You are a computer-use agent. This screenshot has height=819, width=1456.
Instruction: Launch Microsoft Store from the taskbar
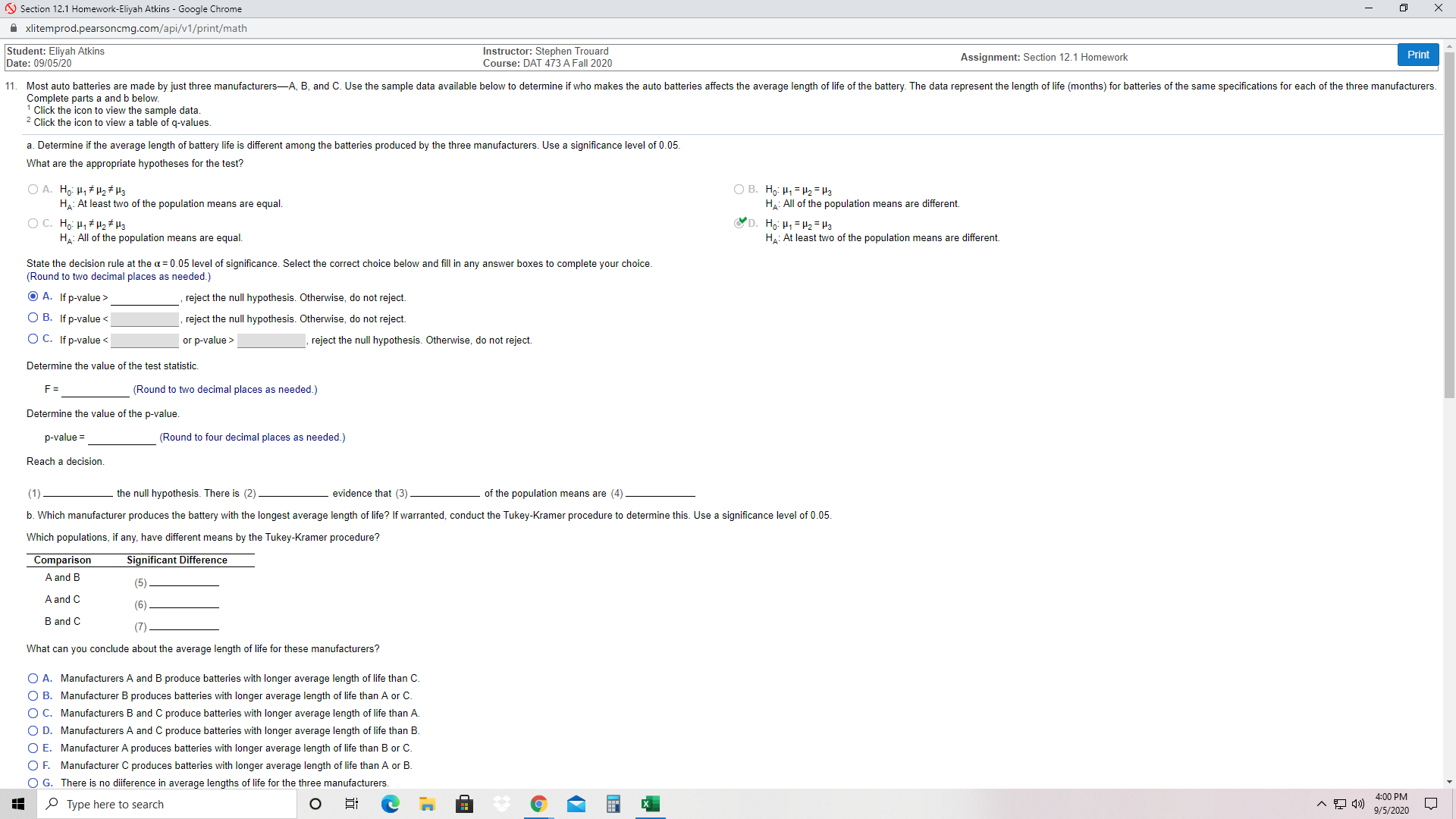coord(464,804)
